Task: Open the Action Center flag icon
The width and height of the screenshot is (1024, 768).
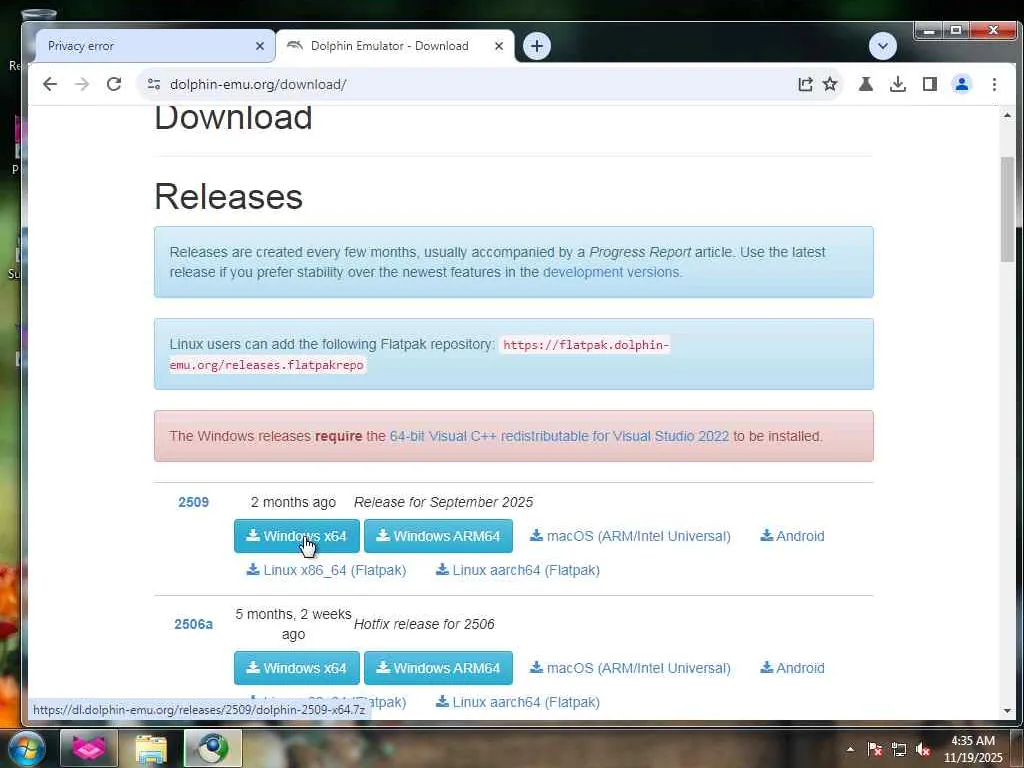Action: pyautogui.click(x=875, y=750)
